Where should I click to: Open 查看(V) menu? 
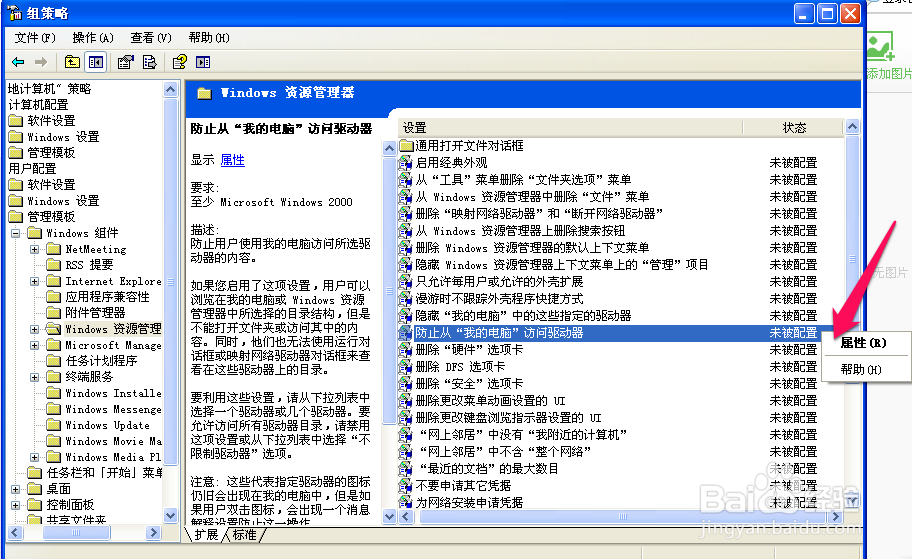[151, 38]
